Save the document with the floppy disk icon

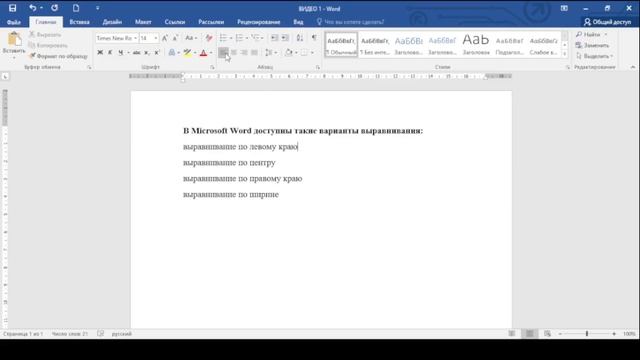[12, 8]
